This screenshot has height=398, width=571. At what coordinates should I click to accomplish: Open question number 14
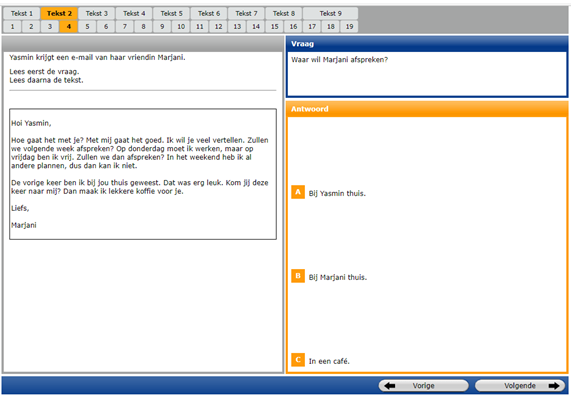(256, 27)
